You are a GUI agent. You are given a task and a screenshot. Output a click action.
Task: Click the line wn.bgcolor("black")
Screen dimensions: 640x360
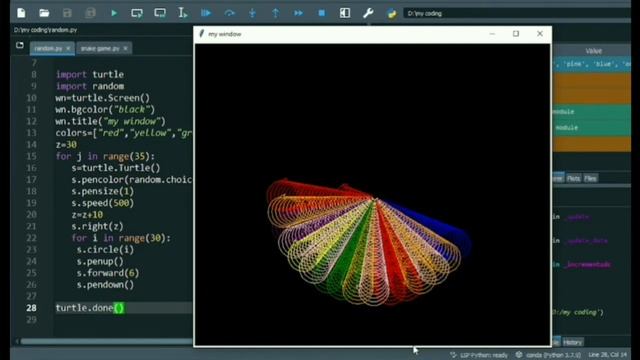(105, 109)
